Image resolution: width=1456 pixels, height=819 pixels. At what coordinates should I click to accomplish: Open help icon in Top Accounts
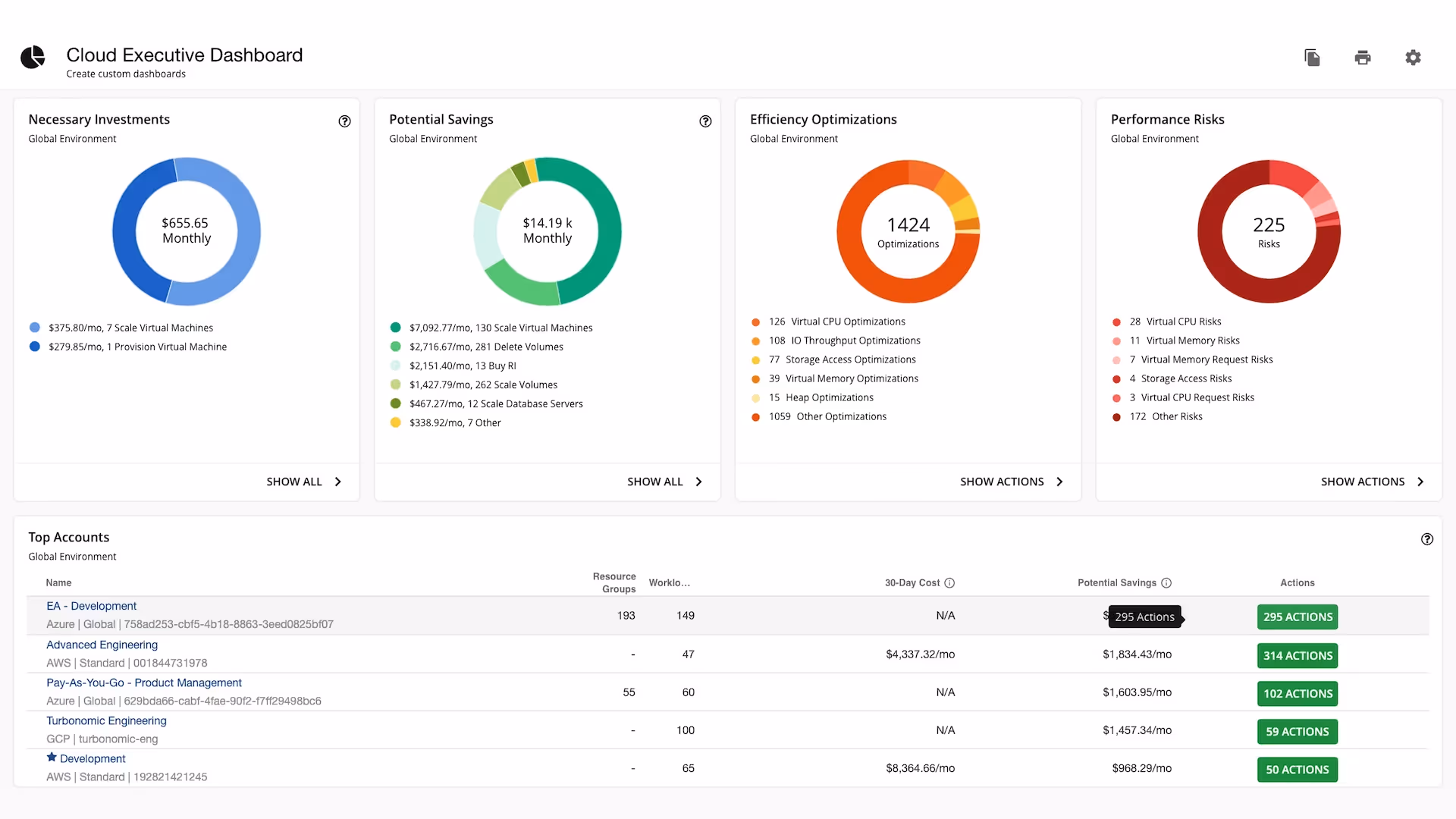[x=1426, y=539]
